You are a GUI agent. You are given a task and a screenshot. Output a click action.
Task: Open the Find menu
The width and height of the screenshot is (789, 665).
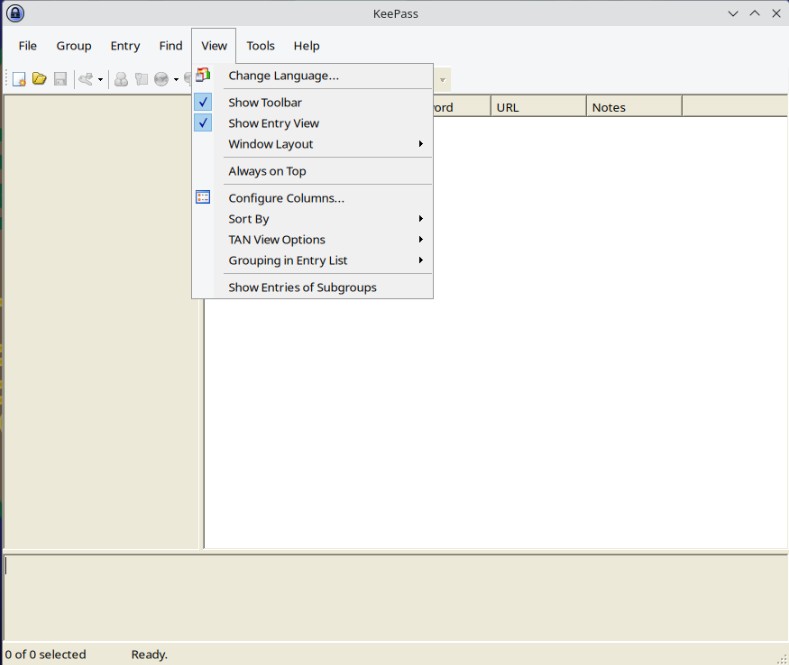(x=171, y=46)
